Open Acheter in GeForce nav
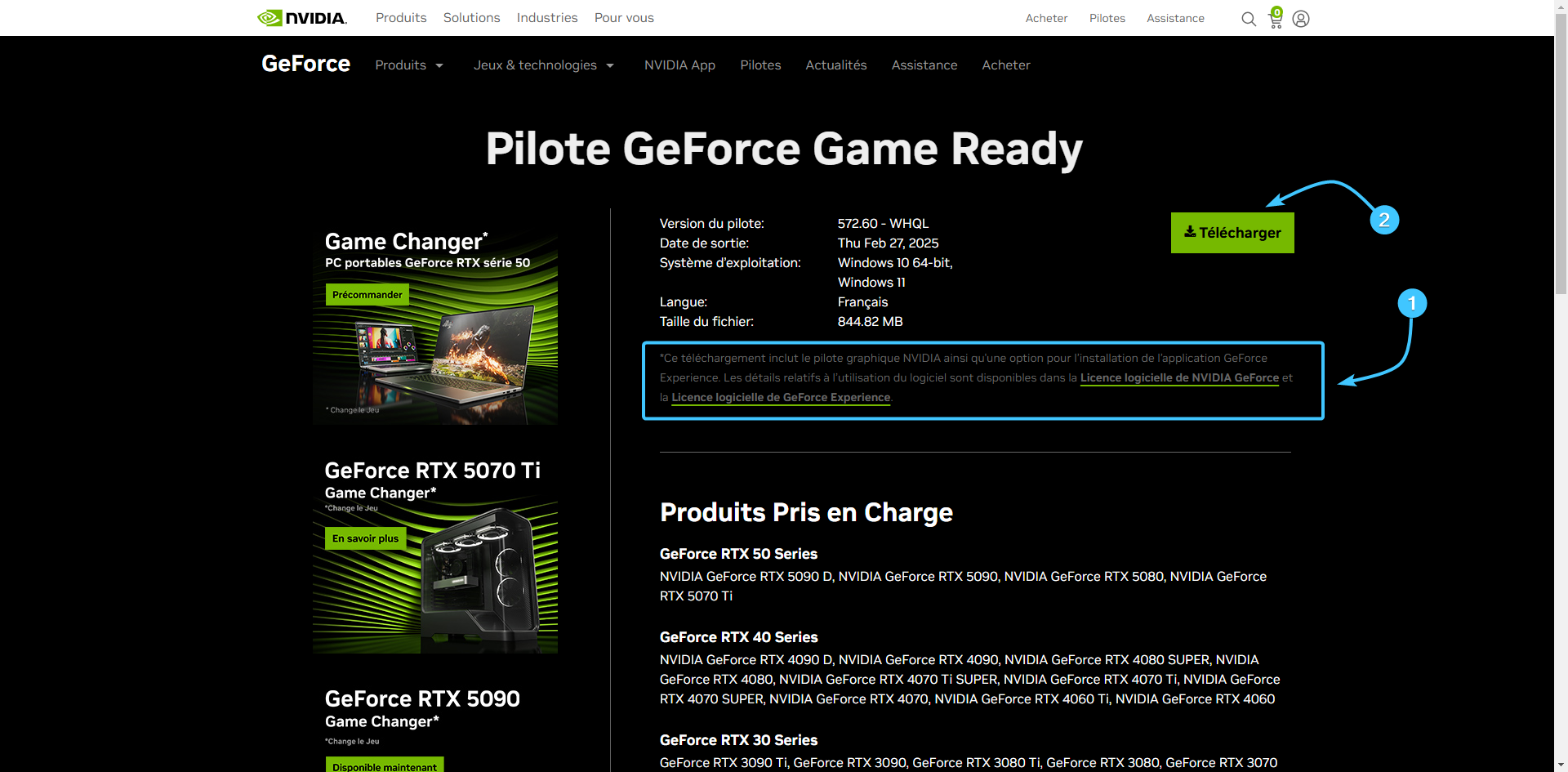This screenshot has width=1568, height=772. tap(1006, 65)
